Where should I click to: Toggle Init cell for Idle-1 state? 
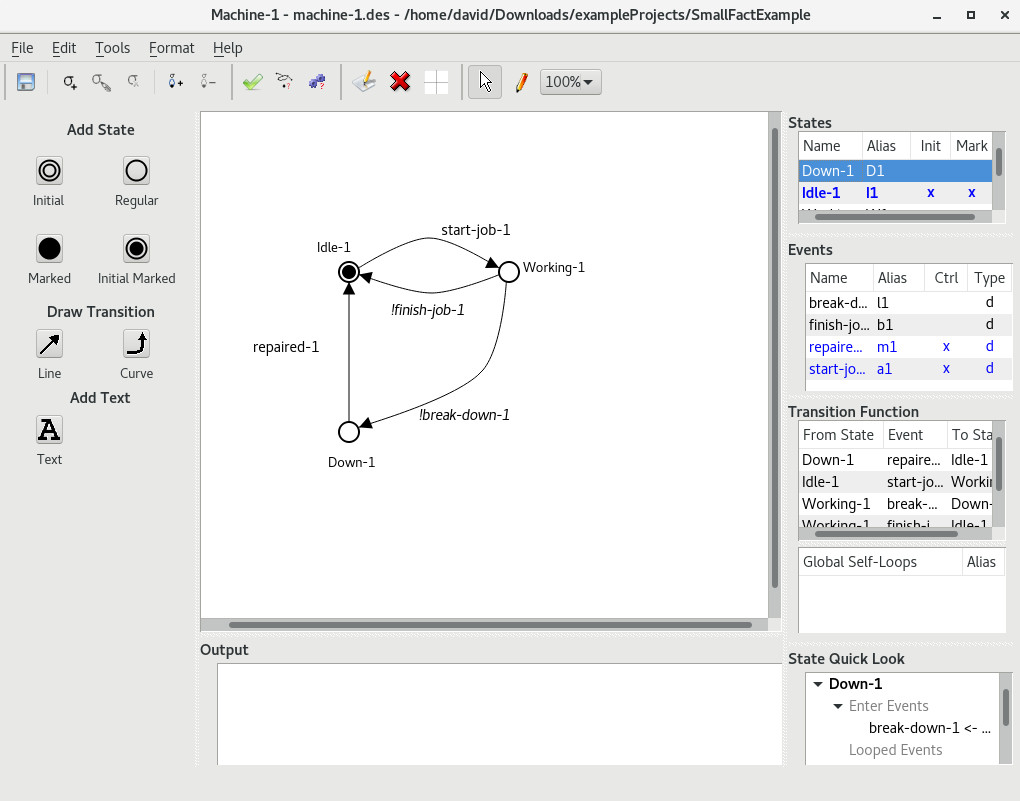click(x=930, y=192)
